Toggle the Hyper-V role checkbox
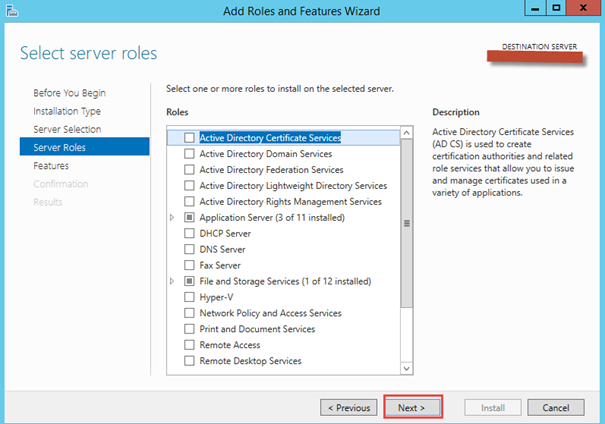The height and width of the screenshot is (424, 605). pyautogui.click(x=190, y=297)
